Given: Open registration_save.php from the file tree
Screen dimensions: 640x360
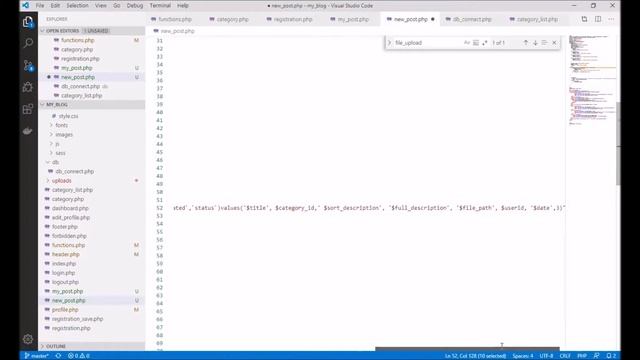Looking at the screenshot, I should click(77, 319).
